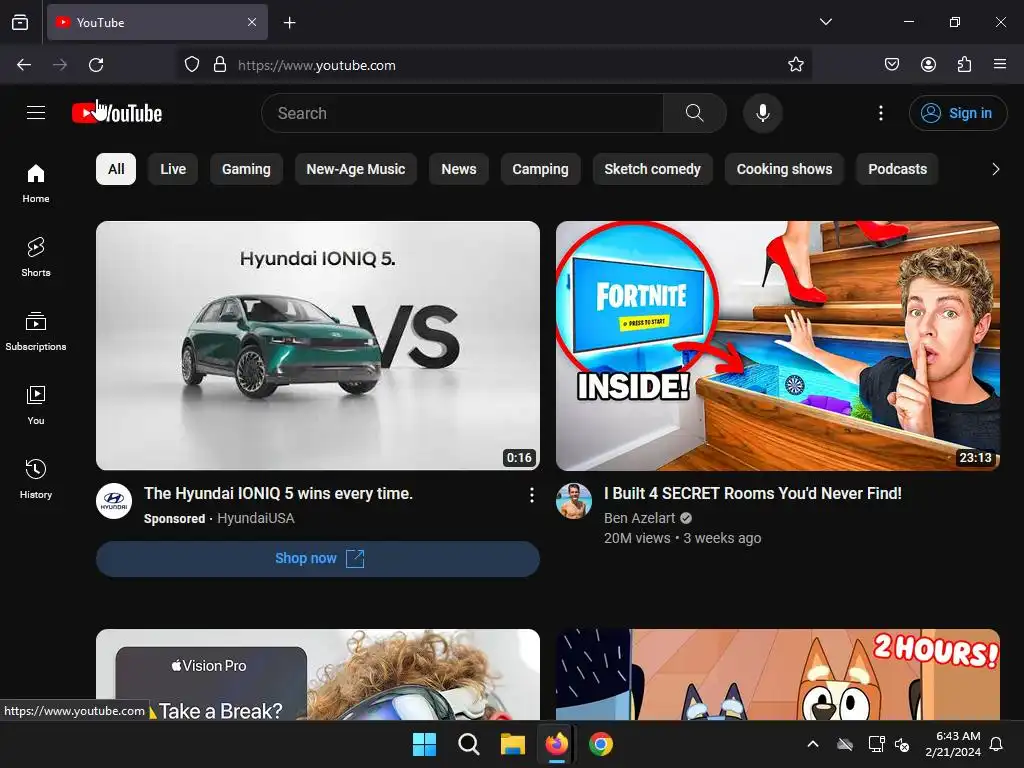
Task: Open the Firefox account icon
Action: click(x=928, y=65)
